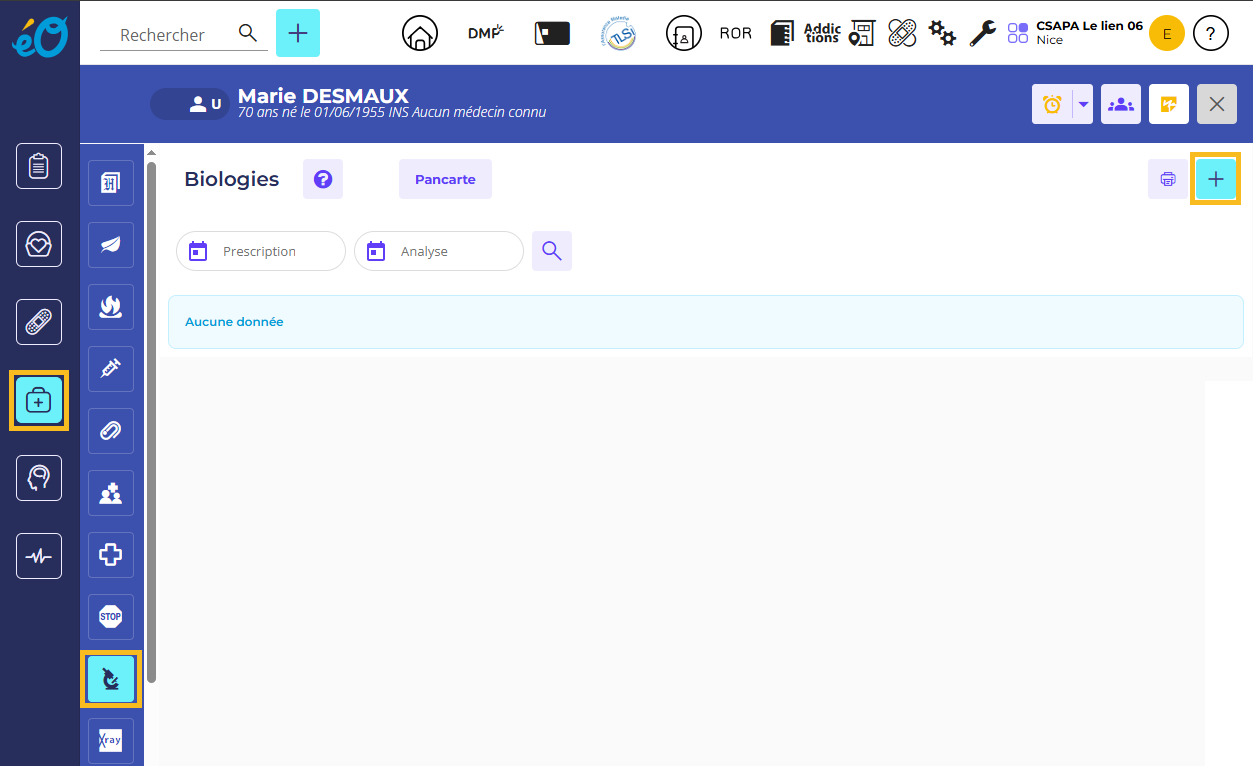1253x766 pixels.
Task: Click the DMP icon in top toolbar
Action: click(x=485, y=34)
